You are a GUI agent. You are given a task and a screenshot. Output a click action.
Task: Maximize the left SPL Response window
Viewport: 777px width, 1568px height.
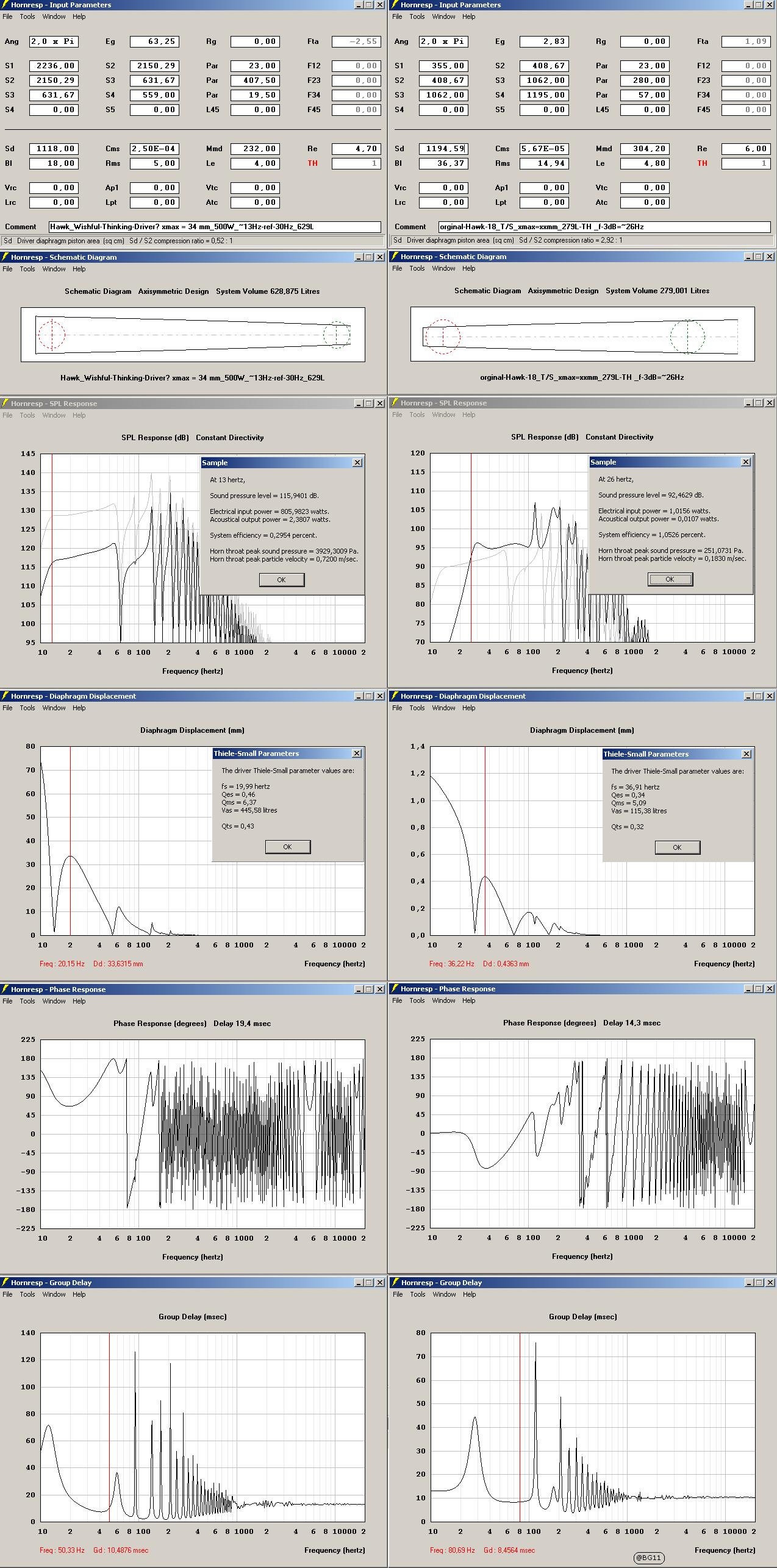coord(369,404)
